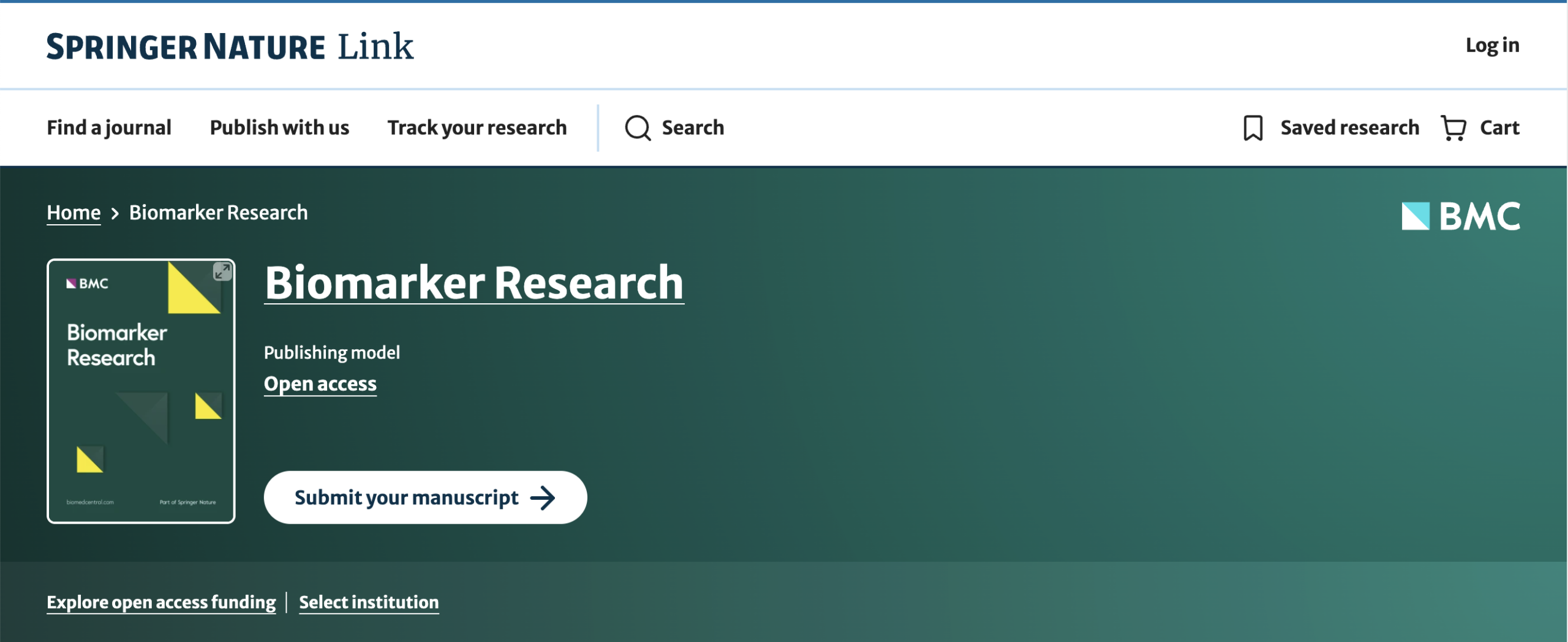Go to Log in
1568x642 pixels.
(x=1492, y=45)
